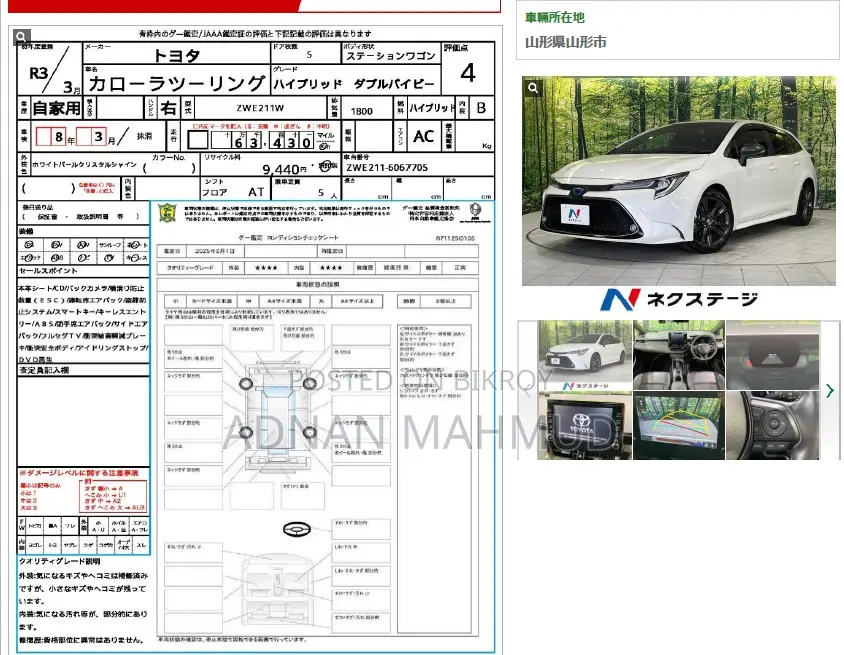This screenshot has height=655, width=844.
Task: Click the steering wheel icon on condition sheet
Action: click(297, 530)
